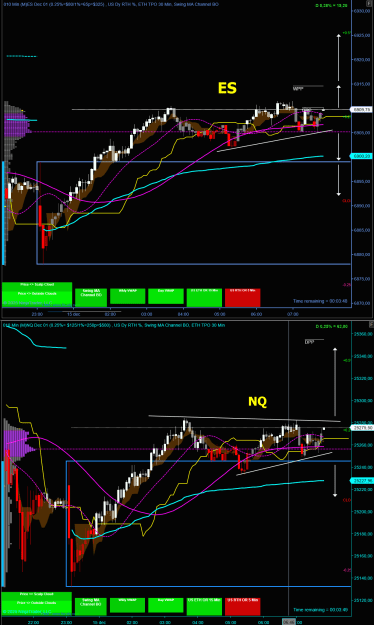Click the 04:00 label on ES time axis
374x625 pixels.
(183, 314)
